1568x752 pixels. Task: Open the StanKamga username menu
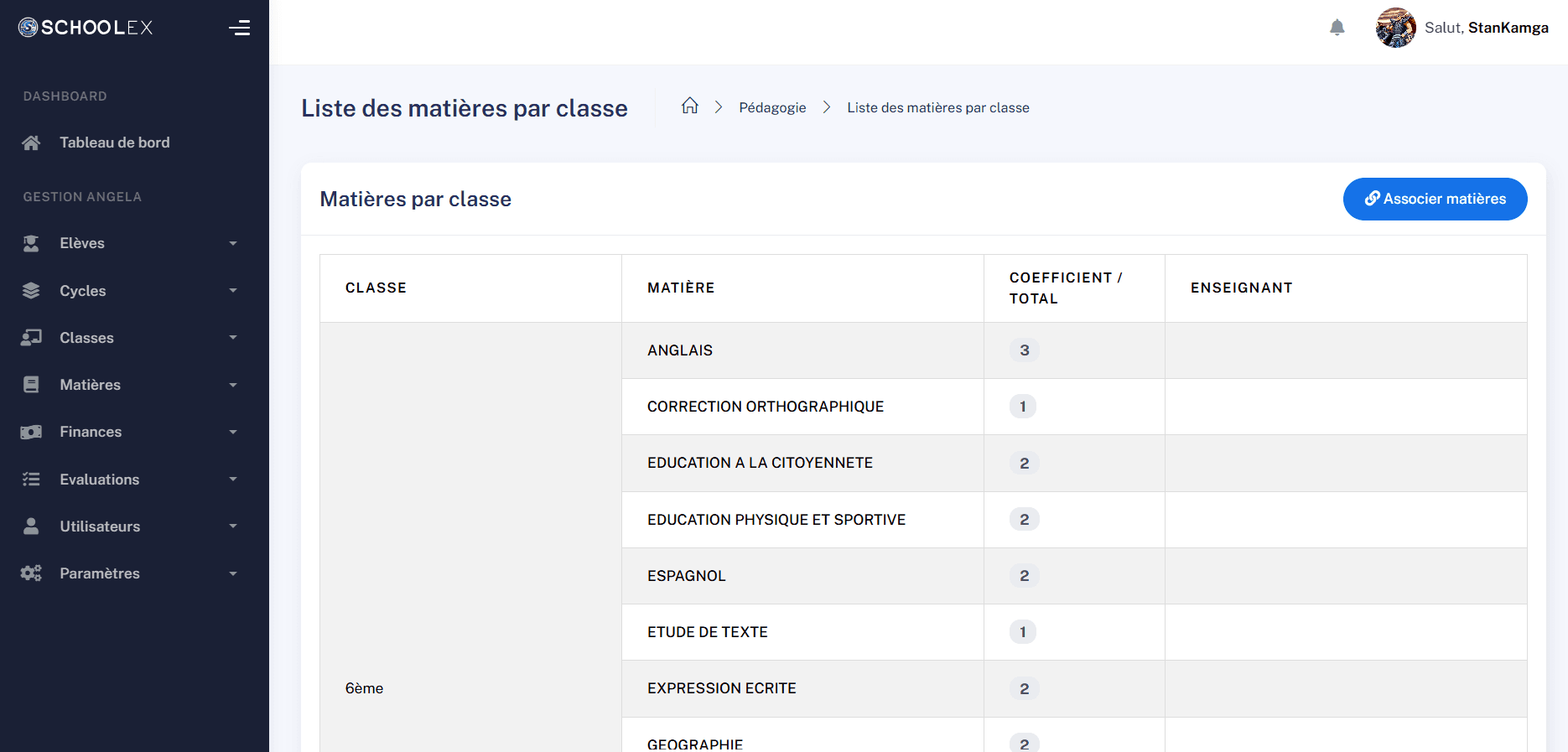[x=1508, y=28]
